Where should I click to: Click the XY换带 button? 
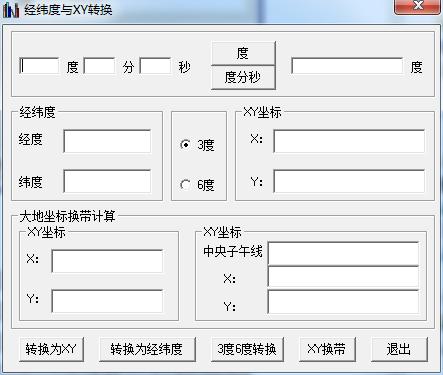327,349
